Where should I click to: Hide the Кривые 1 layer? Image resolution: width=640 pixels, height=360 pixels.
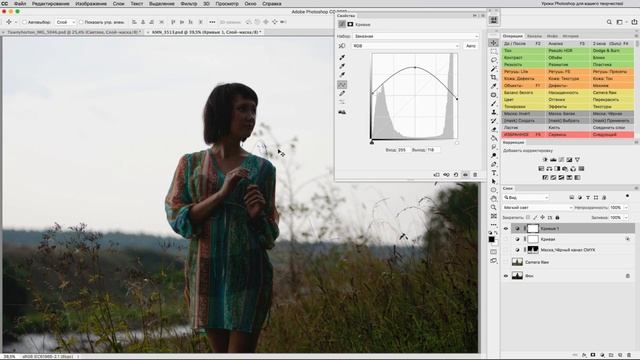[x=506, y=229]
